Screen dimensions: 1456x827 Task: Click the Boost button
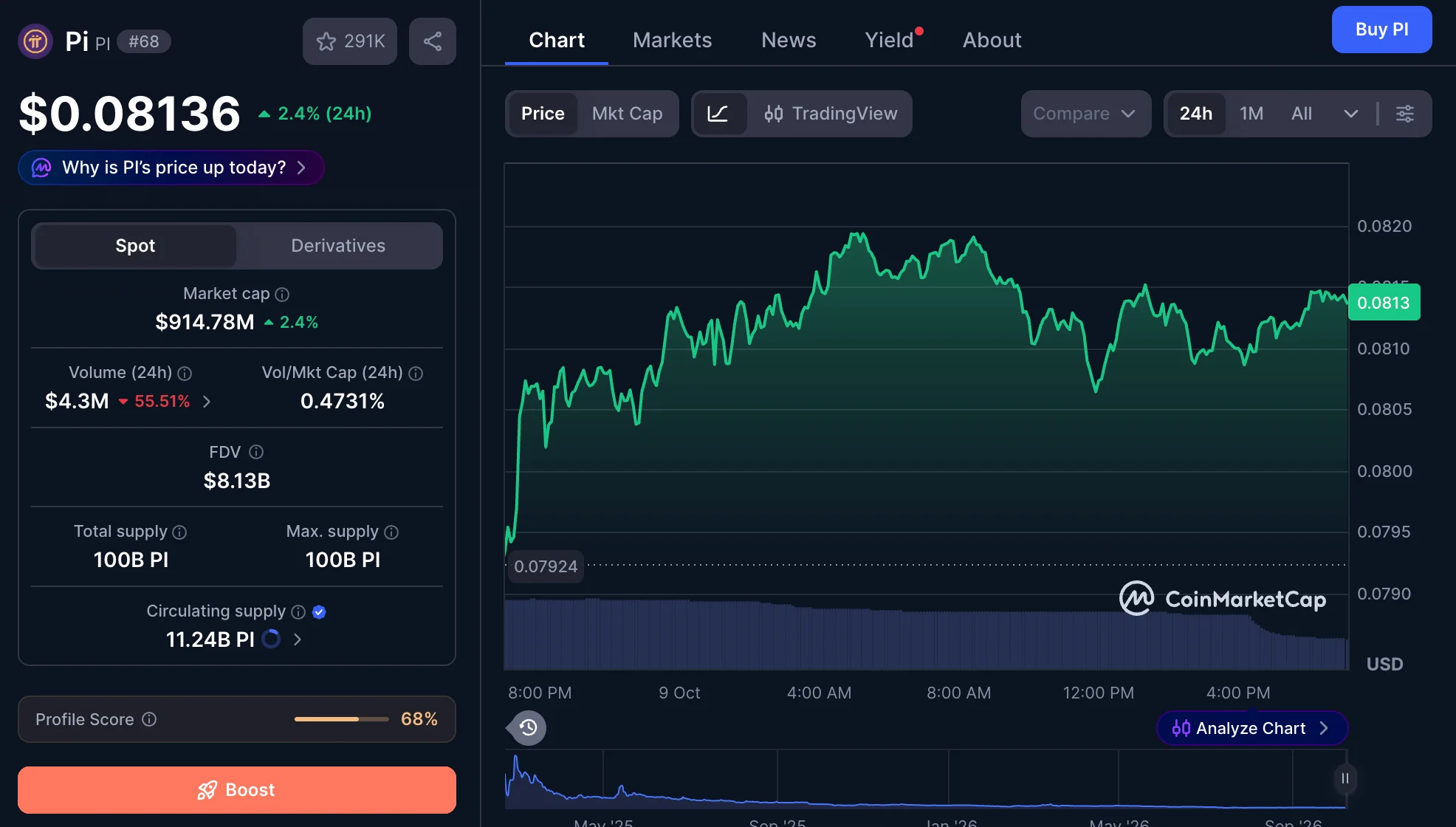[237, 790]
